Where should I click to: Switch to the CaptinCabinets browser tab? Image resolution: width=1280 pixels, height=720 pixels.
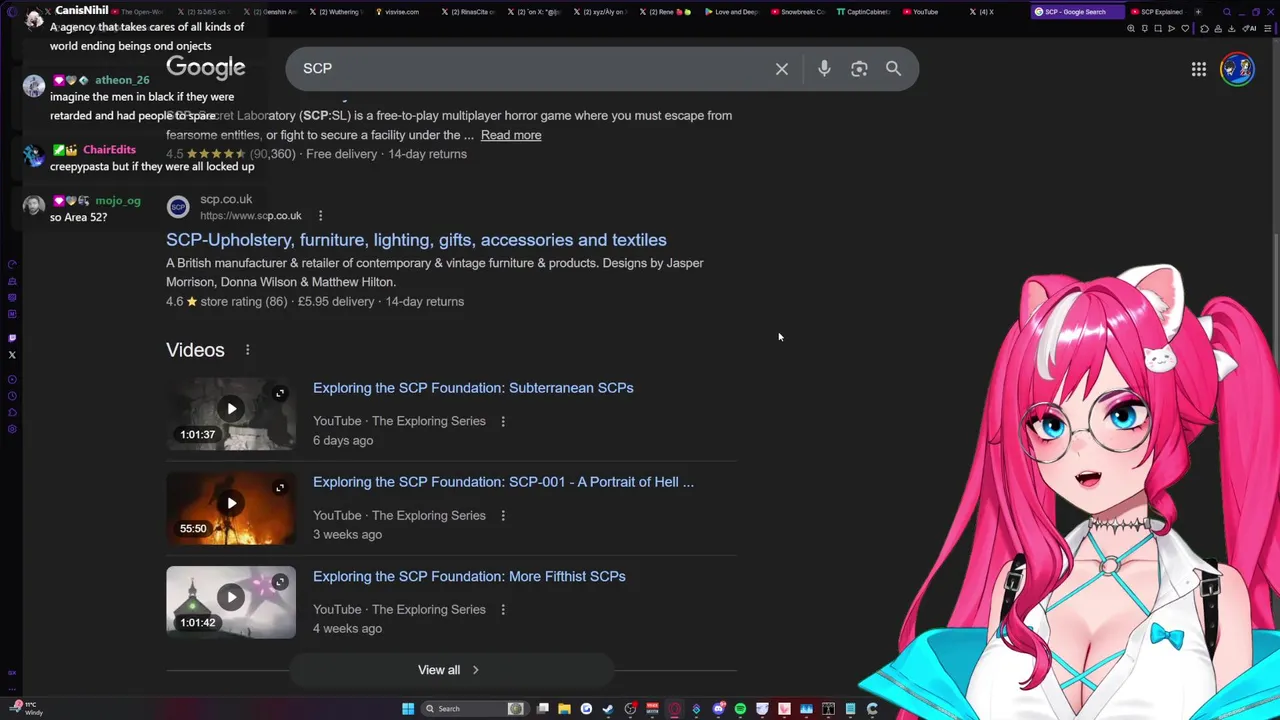862,12
